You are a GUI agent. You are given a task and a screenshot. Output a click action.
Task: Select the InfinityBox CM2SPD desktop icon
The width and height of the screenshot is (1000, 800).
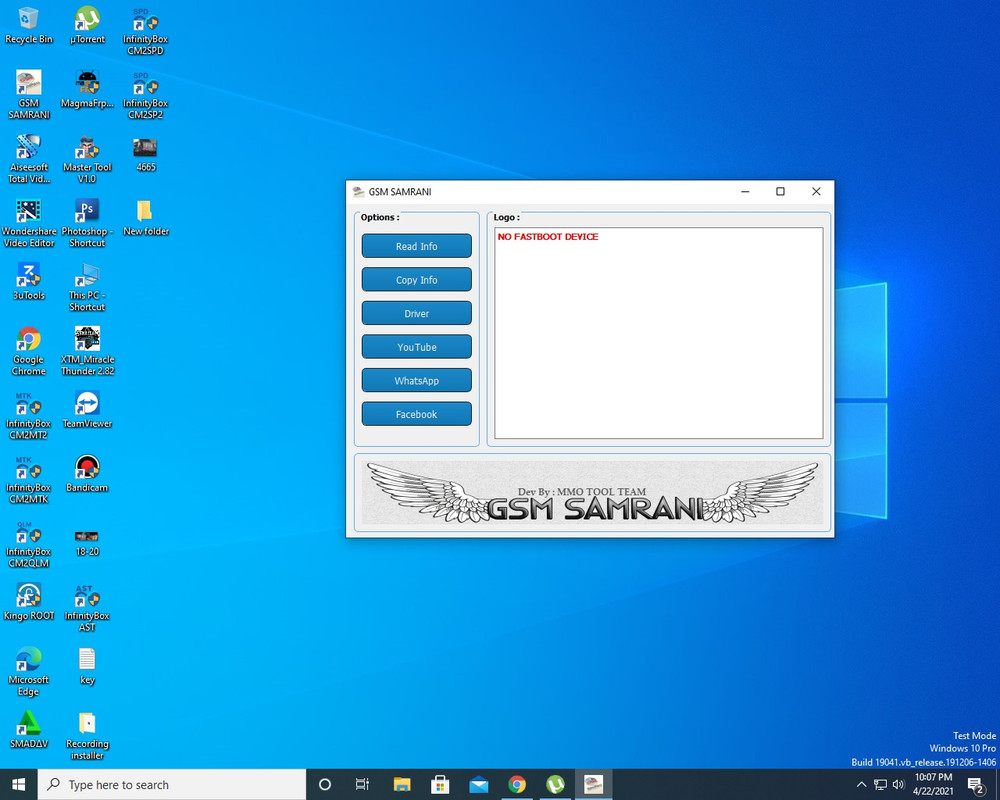coord(145,32)
